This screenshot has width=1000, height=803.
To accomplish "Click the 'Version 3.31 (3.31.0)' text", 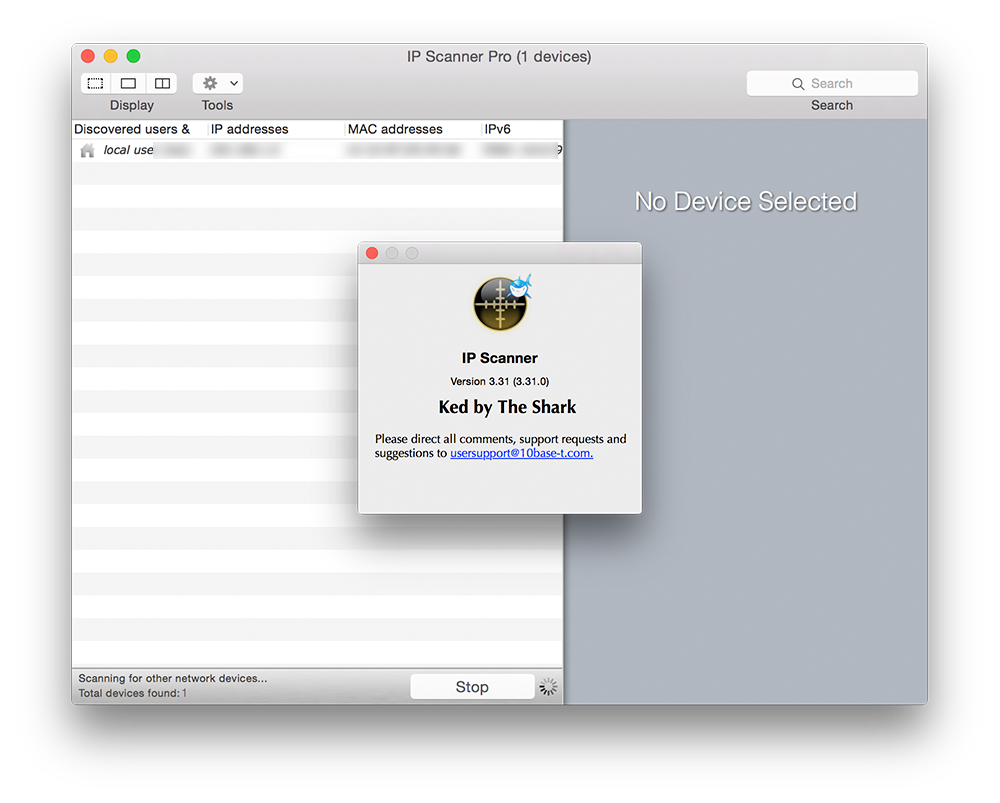I will [499, 381].
